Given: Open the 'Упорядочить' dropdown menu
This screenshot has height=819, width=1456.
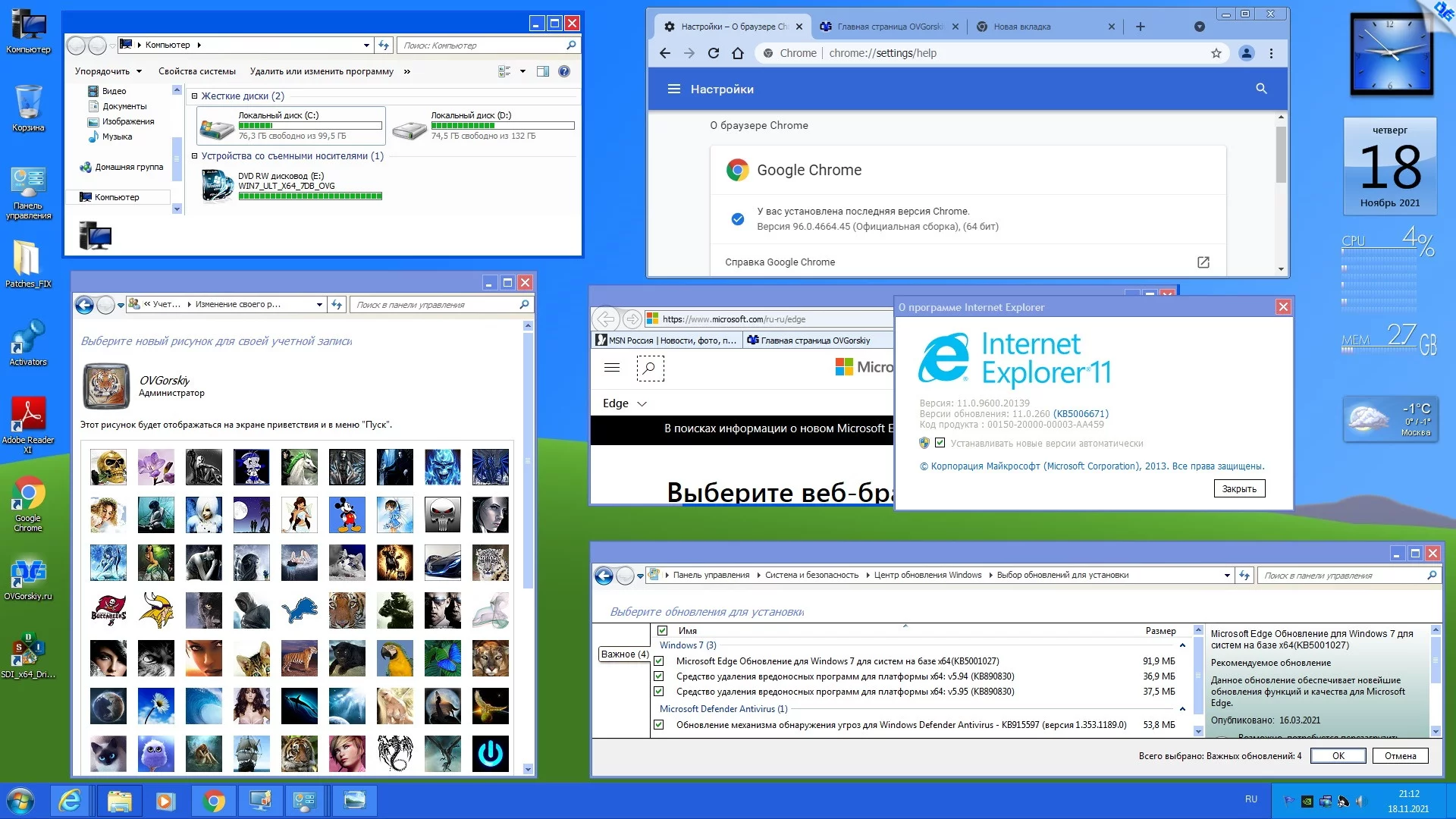Looking at the screenshot, I should pyautogui.click(x=108, y=71).
